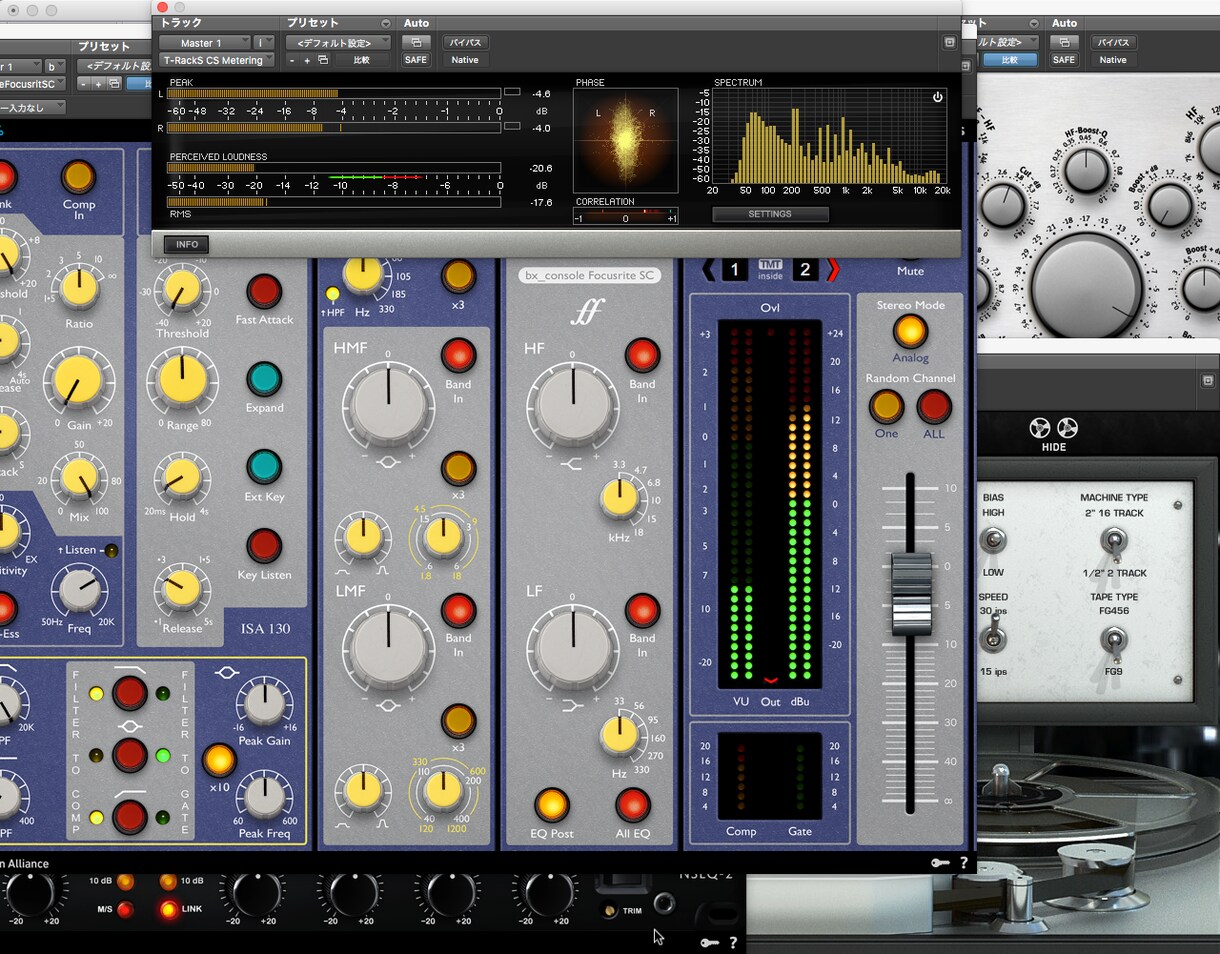
Task: Click the T-RackS automation enable icon
Action: click(416, 43)
